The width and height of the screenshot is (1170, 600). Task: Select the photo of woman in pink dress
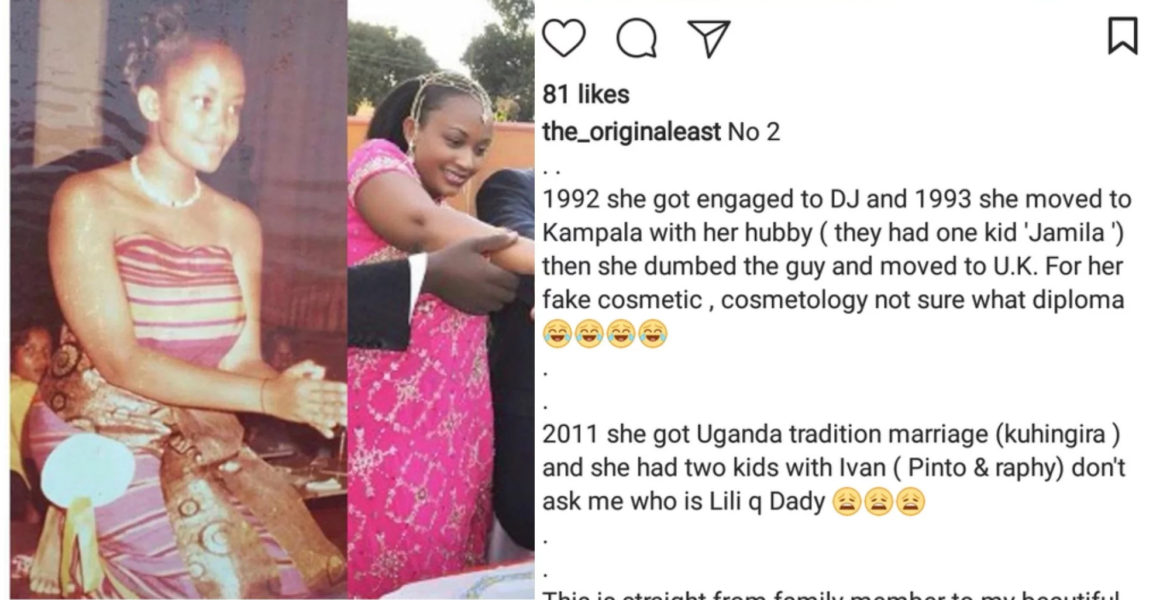point(441,300)
